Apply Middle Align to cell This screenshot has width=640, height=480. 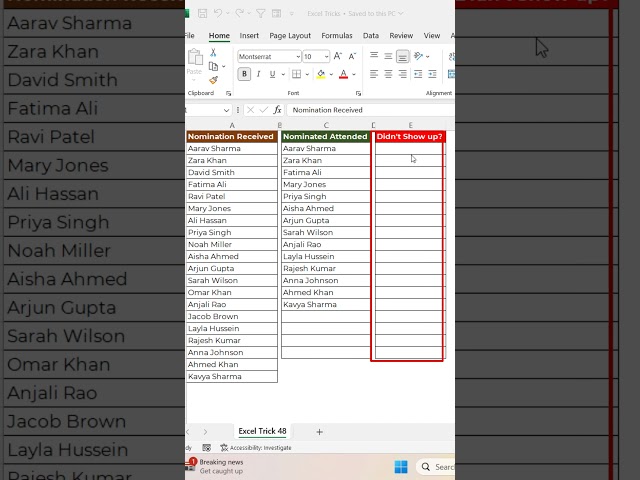tap(388, 56)
